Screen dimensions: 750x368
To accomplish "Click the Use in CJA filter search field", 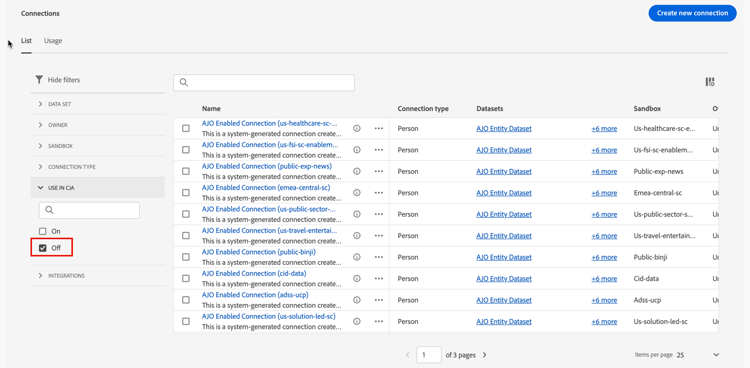I will coord(89,210).
